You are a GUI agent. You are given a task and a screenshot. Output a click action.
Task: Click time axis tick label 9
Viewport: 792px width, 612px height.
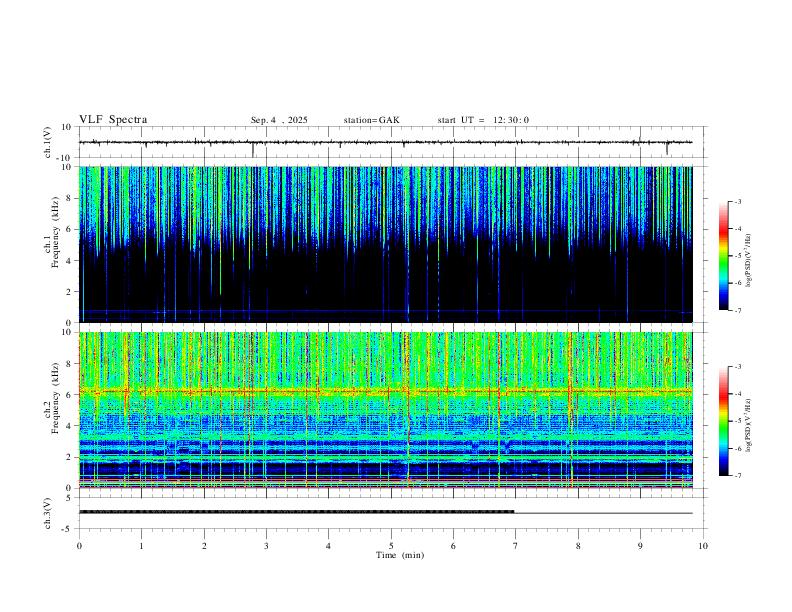tap(640, 546)
